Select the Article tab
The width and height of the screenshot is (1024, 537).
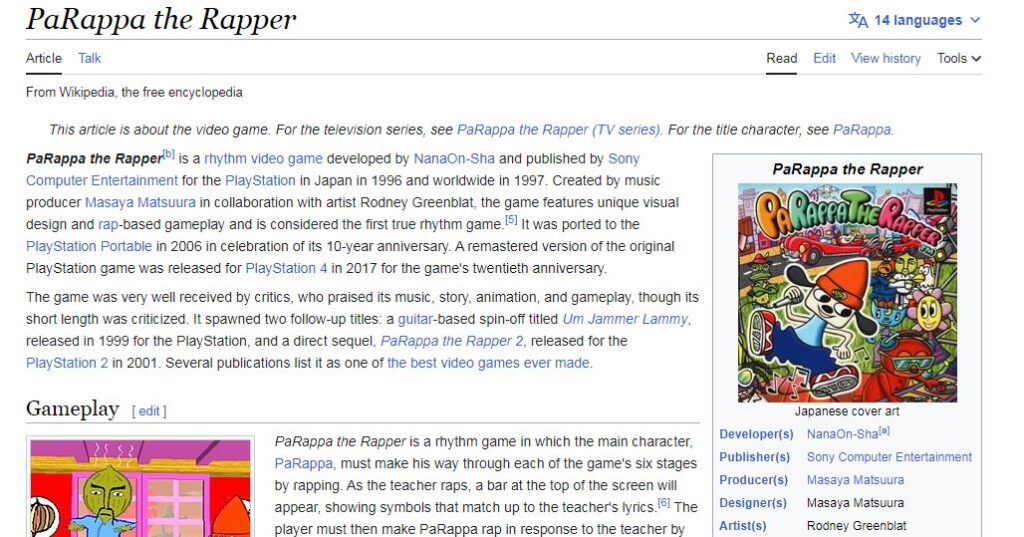pyautogui.click(x=44, y=58)
